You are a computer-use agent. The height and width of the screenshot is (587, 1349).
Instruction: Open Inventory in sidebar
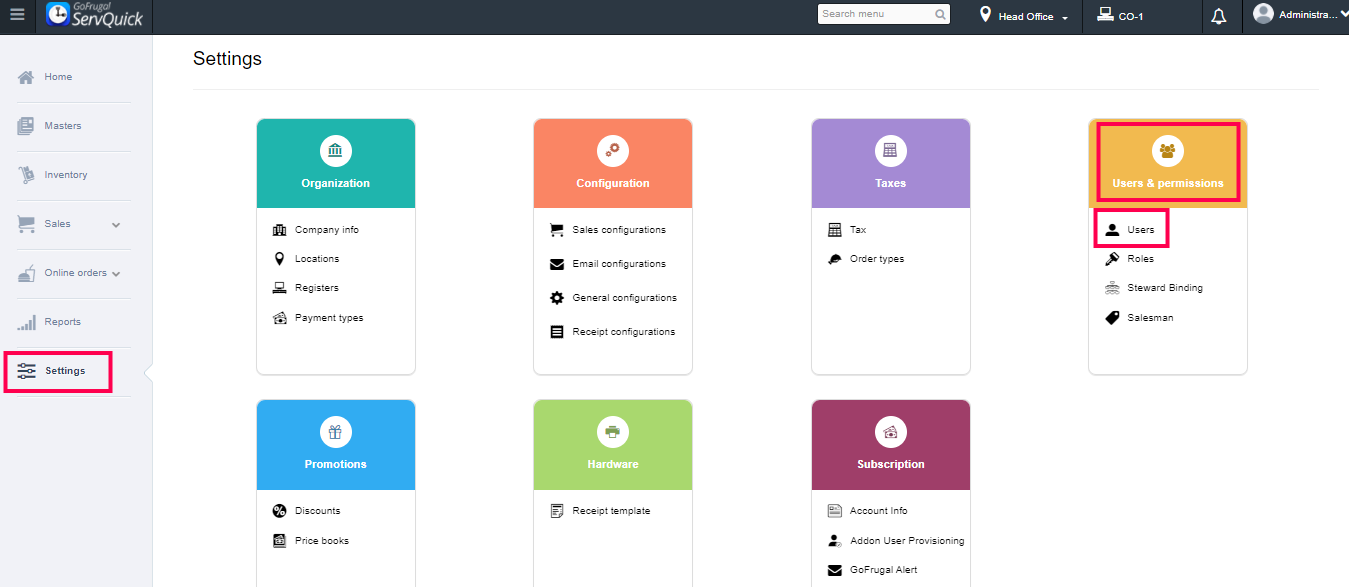66,175
